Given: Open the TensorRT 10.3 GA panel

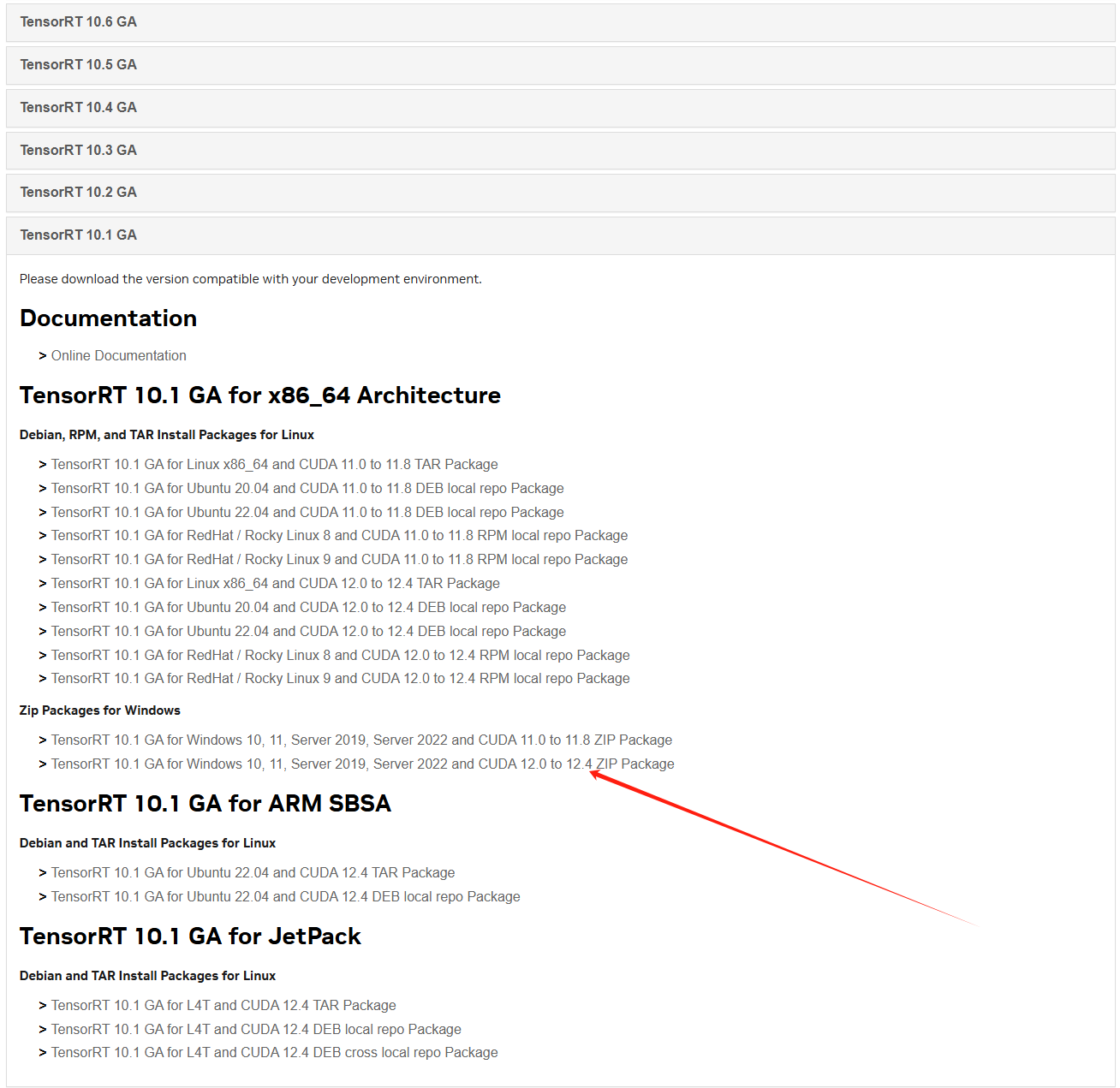Looking at the screenshot, I should tap(79, 151).
